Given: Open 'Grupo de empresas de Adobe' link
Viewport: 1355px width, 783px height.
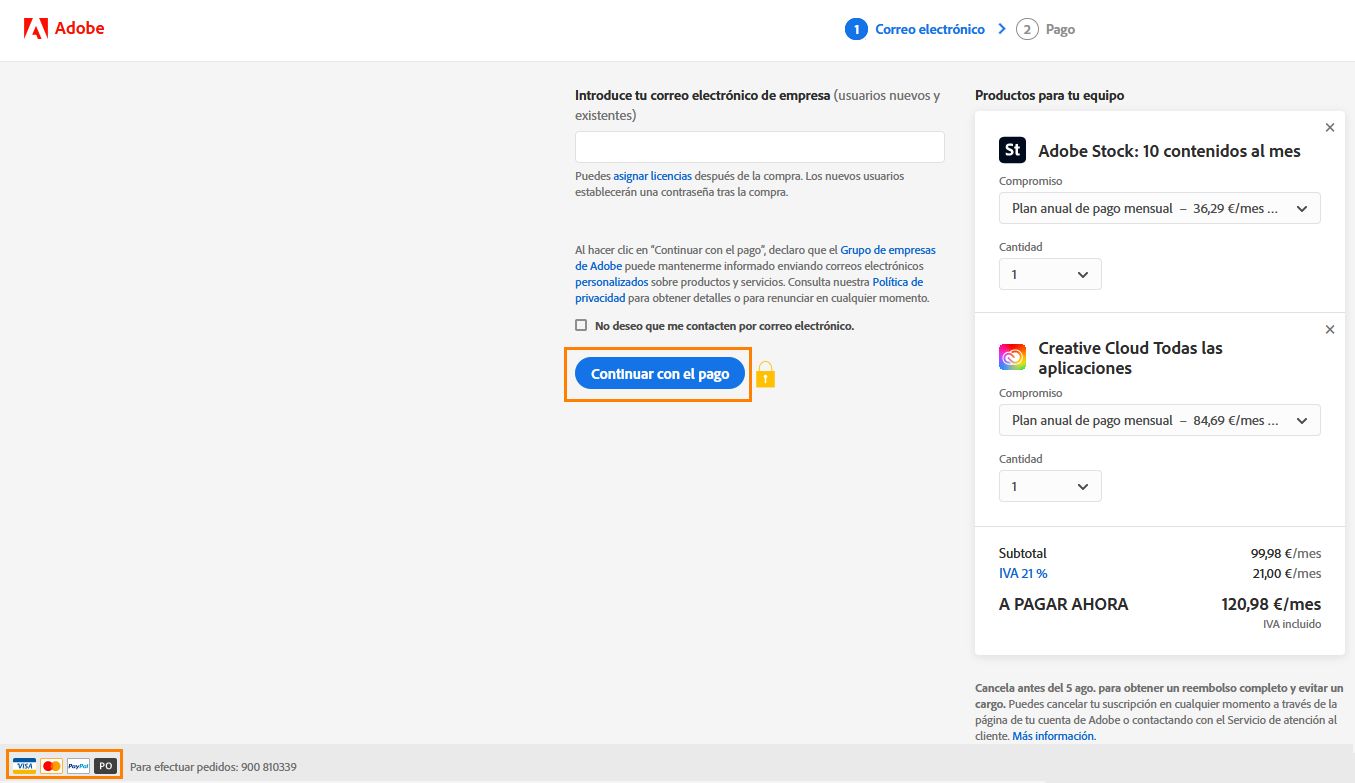Looking at the screenshot, I should pos(755,258).
